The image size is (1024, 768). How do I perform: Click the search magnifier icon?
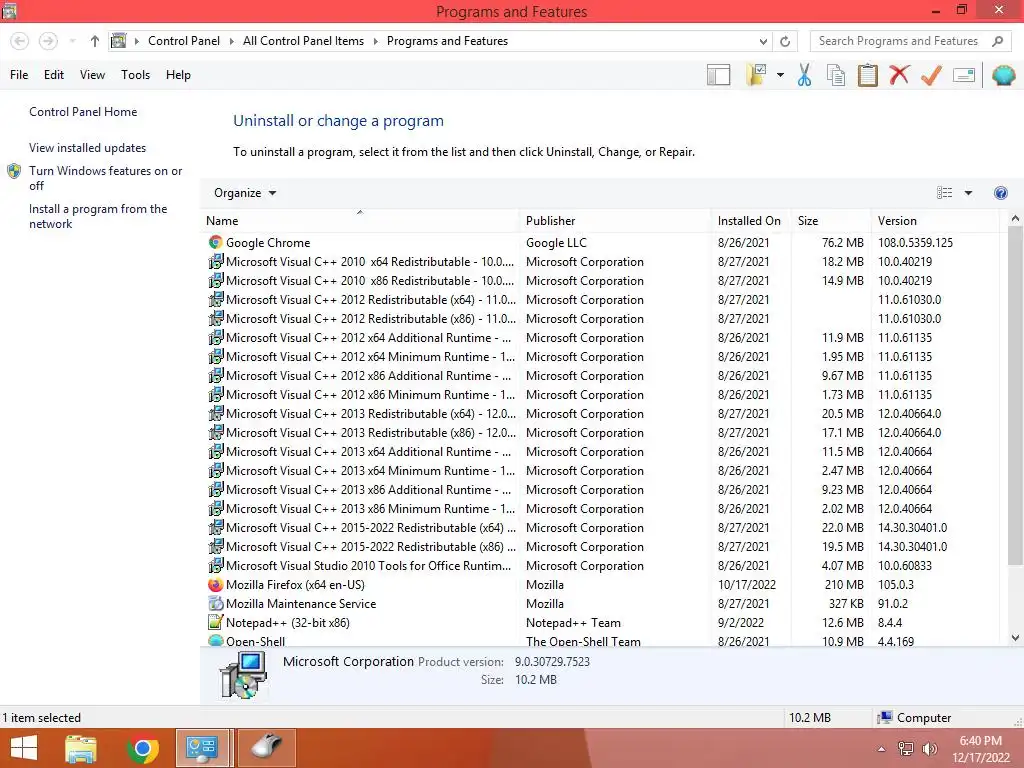[997, 41]
